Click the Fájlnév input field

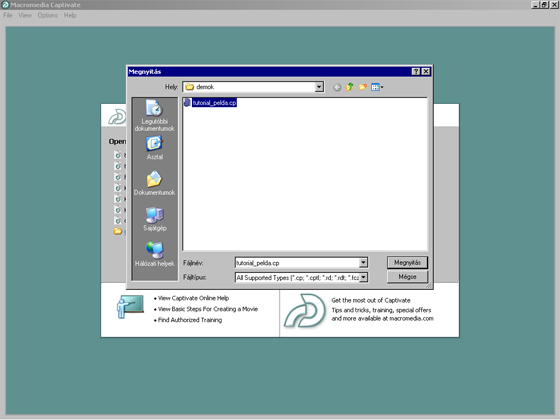(297, 263)
